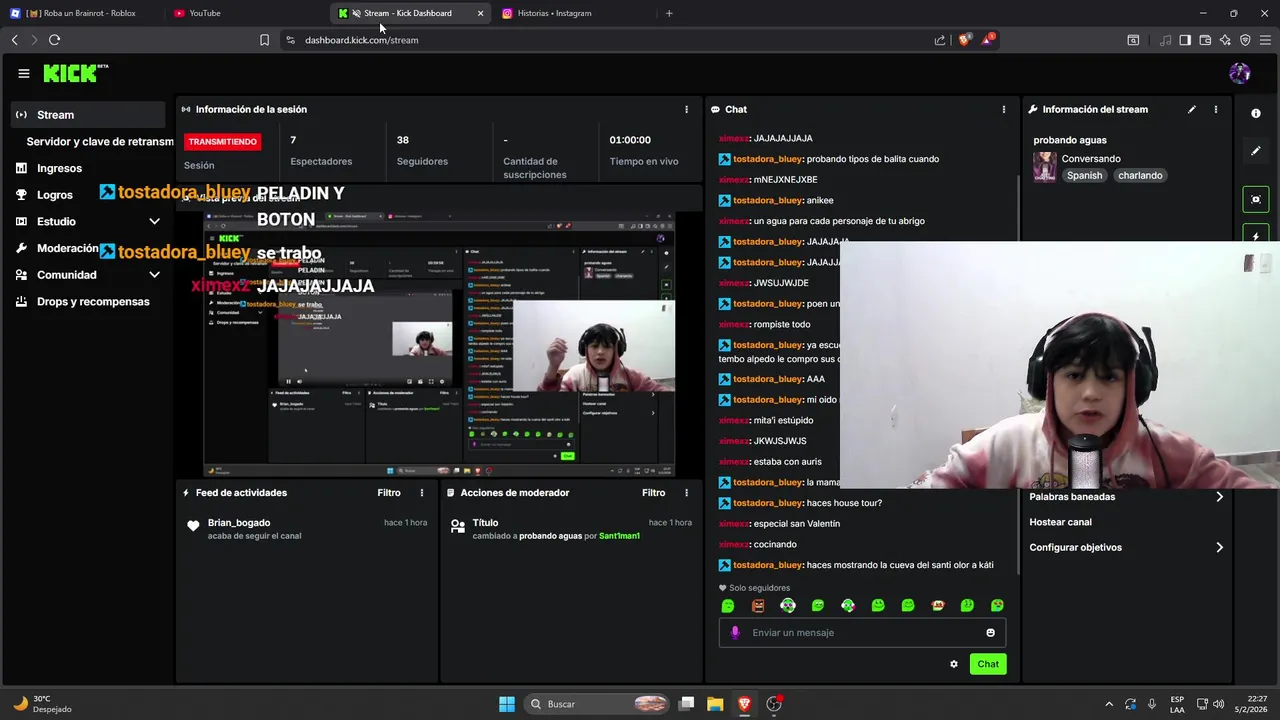Click the Spanish language tag
Image resolution: width=1280 pixels, height=720 pixels.
point(1084,175)
